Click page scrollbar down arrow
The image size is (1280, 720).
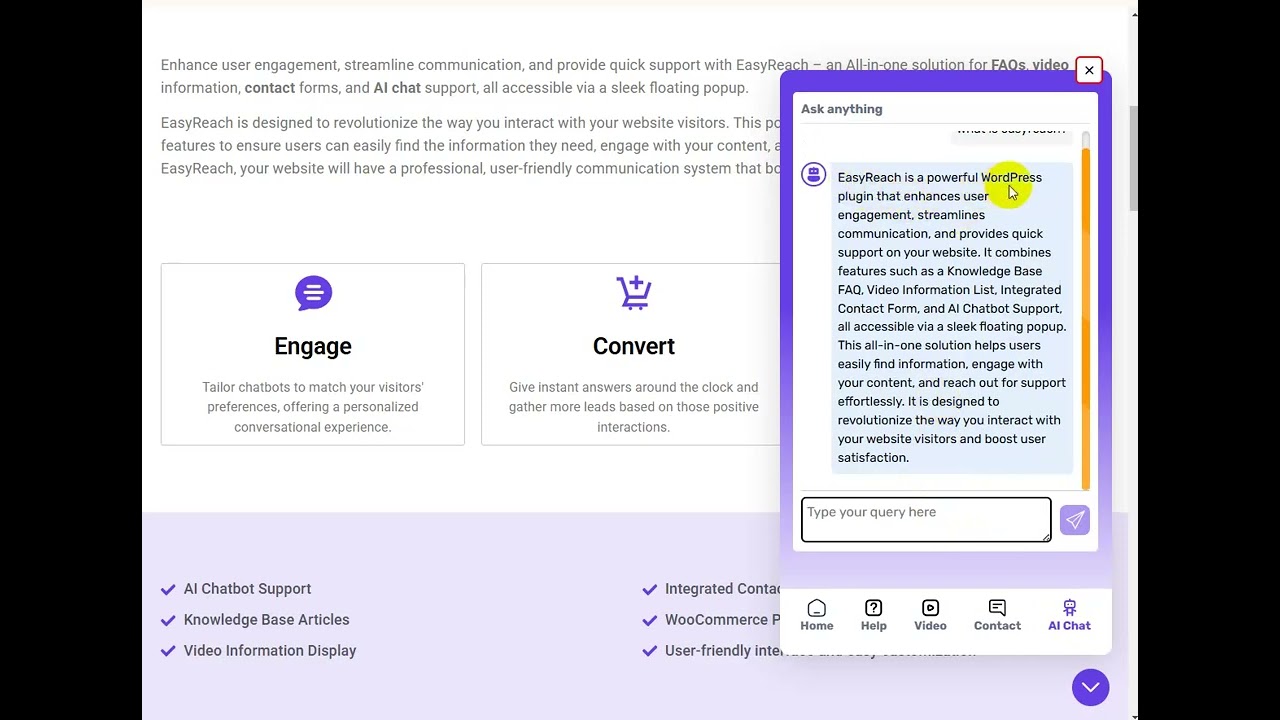pos(1133,714)
